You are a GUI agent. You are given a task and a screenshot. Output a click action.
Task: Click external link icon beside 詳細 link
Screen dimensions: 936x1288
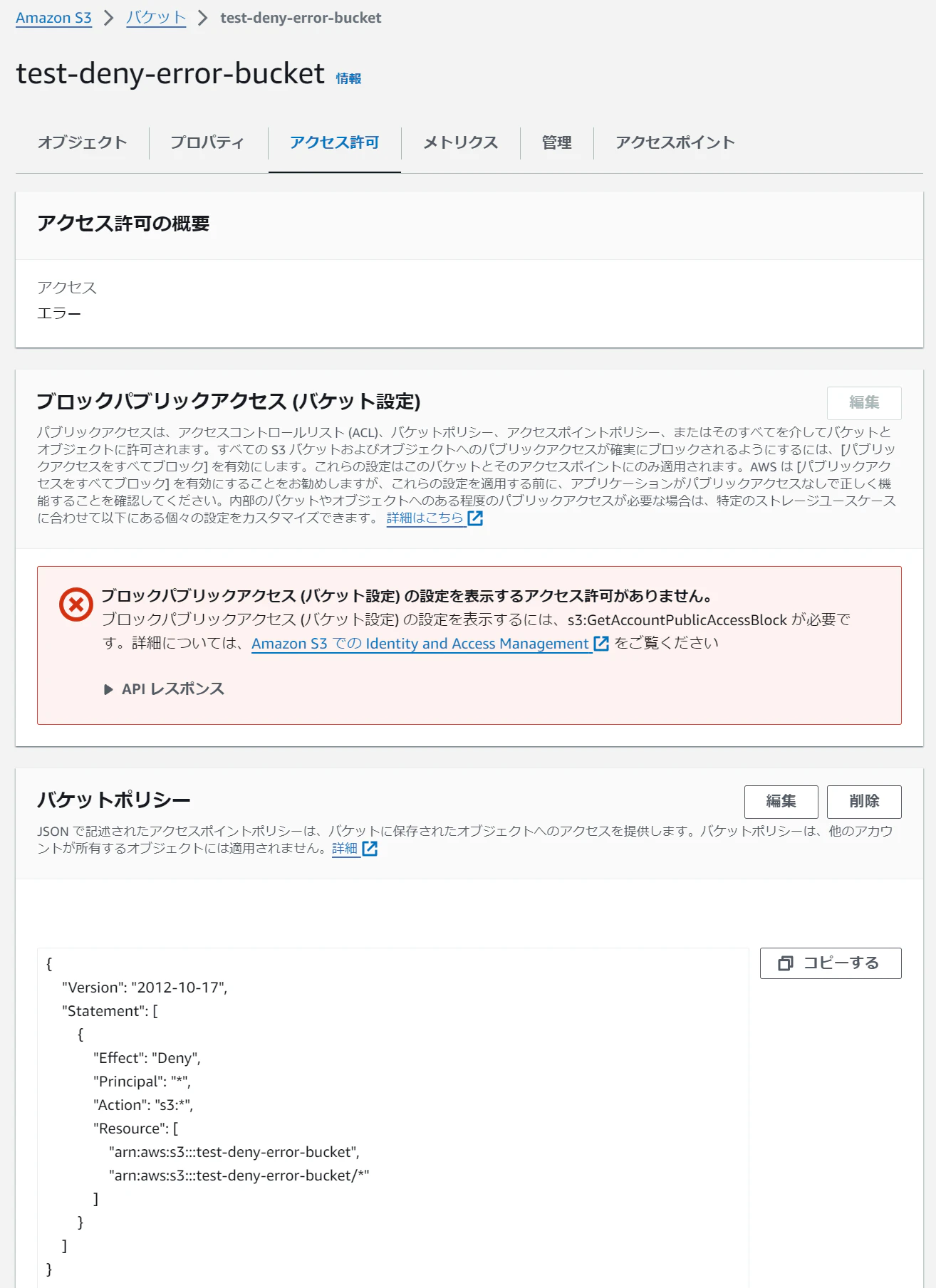coord(370,849)
